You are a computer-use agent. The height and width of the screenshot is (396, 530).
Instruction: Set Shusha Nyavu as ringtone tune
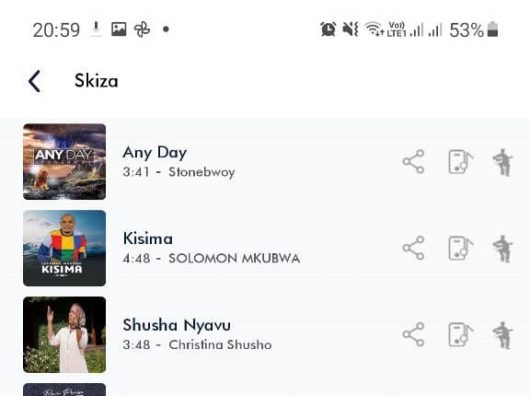click(x=460, y=335)
